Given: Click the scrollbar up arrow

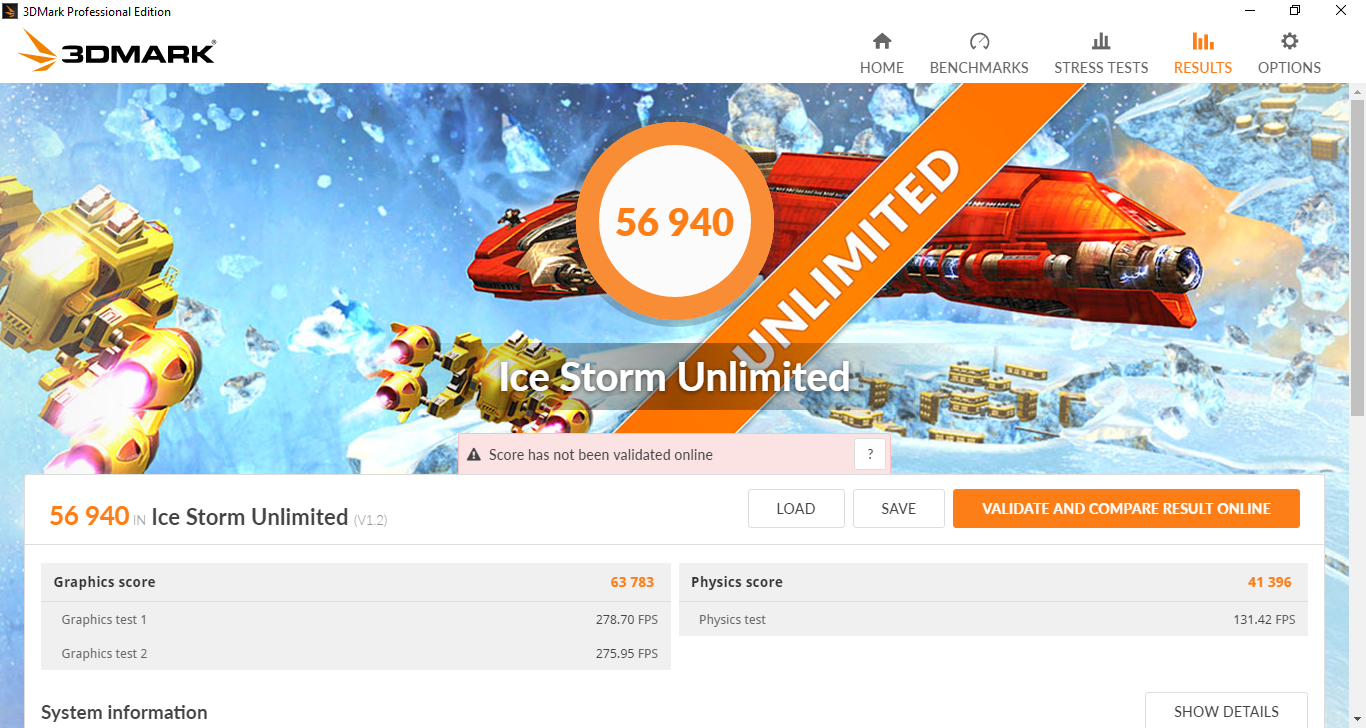Looking at the screenshot, I should click(1357, 91).
